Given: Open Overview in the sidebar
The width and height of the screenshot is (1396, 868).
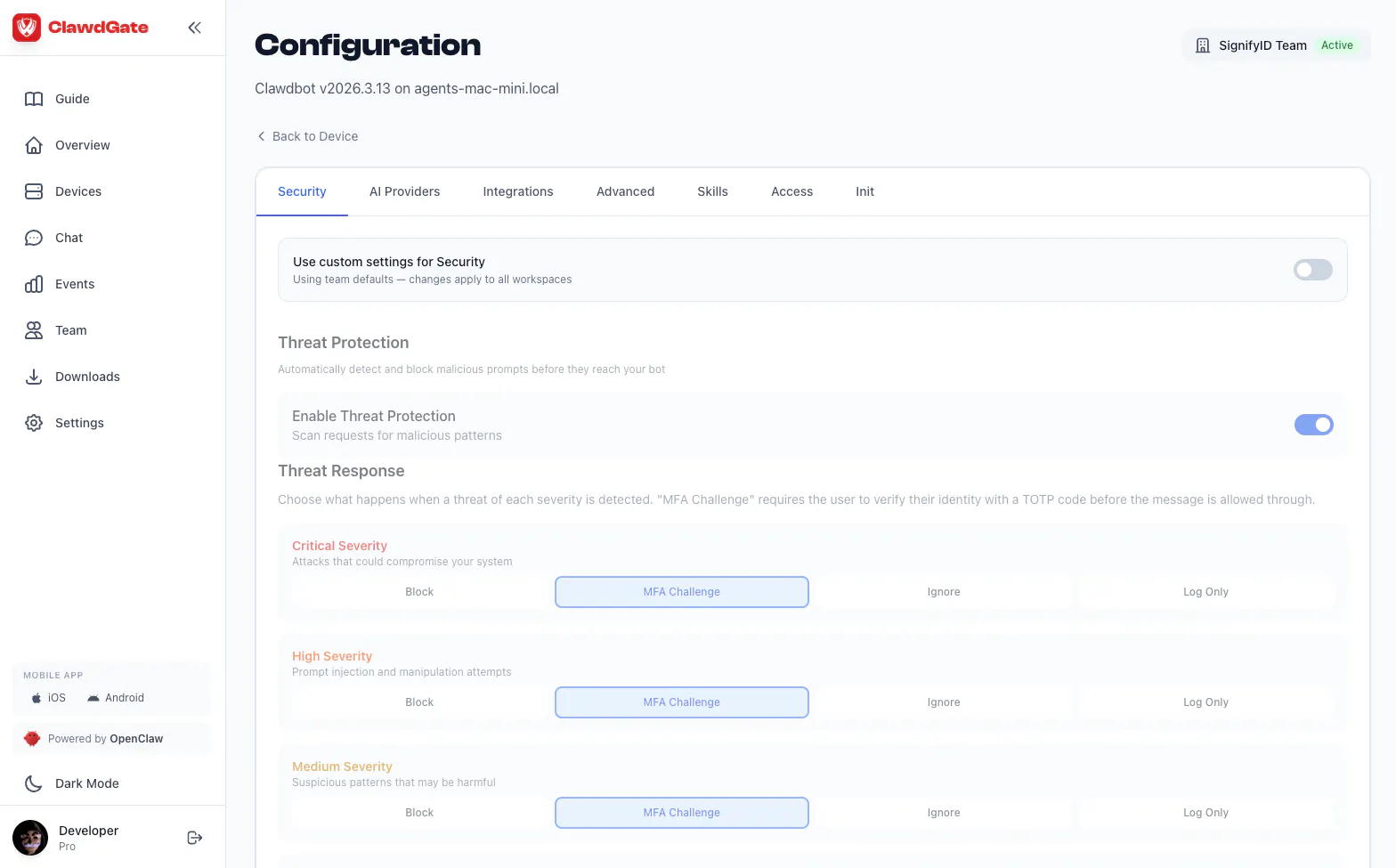Looking at the screenshot, I should coord(83,145).
